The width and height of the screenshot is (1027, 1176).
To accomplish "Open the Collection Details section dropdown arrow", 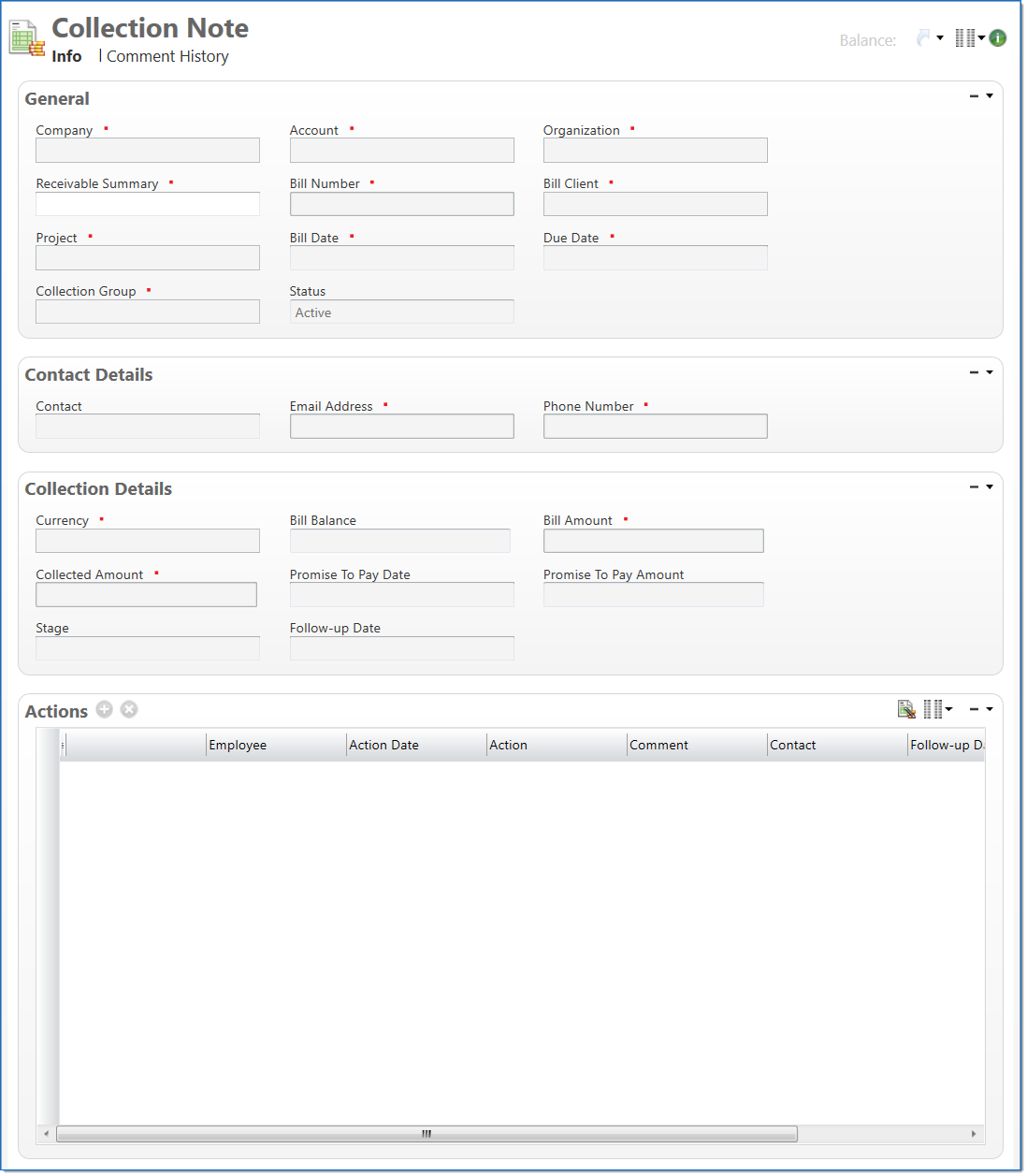I will (990, 486).
